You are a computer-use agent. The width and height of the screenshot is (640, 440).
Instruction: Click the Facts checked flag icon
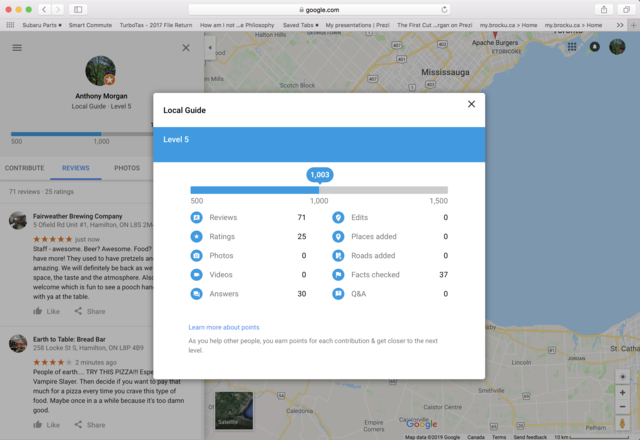[x=338, y=275]
